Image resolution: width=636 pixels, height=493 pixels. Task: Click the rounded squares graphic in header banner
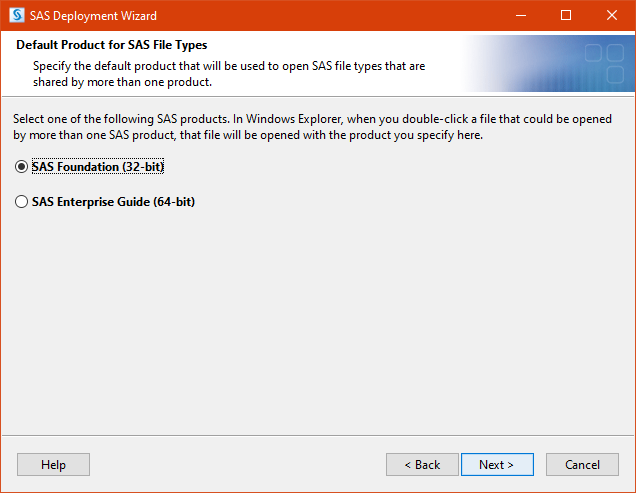pyautogui.click(x=604, y=63)
